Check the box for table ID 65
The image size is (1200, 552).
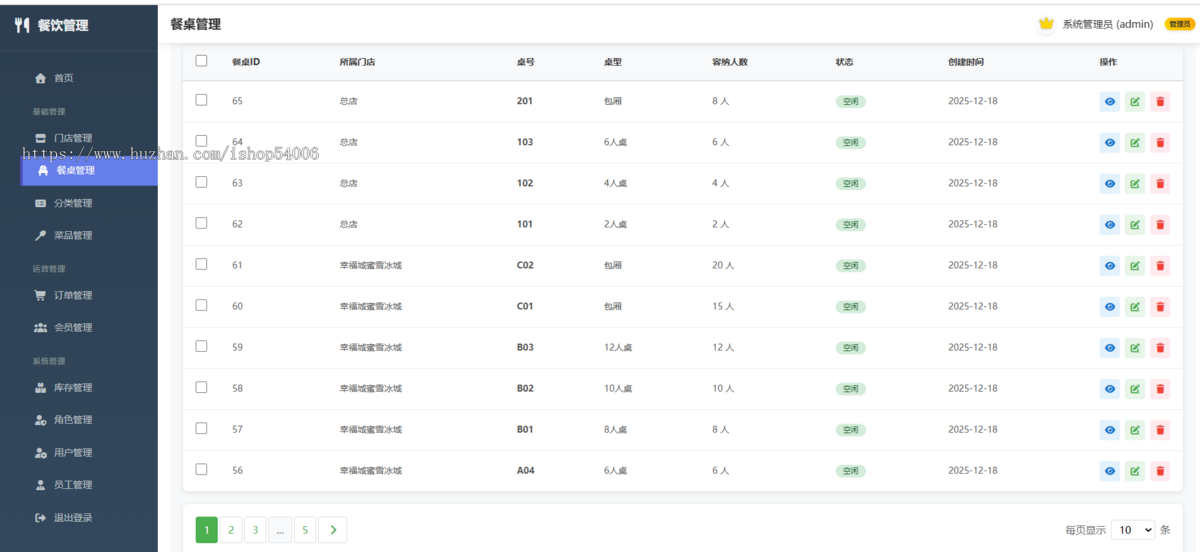click(201, 100)
